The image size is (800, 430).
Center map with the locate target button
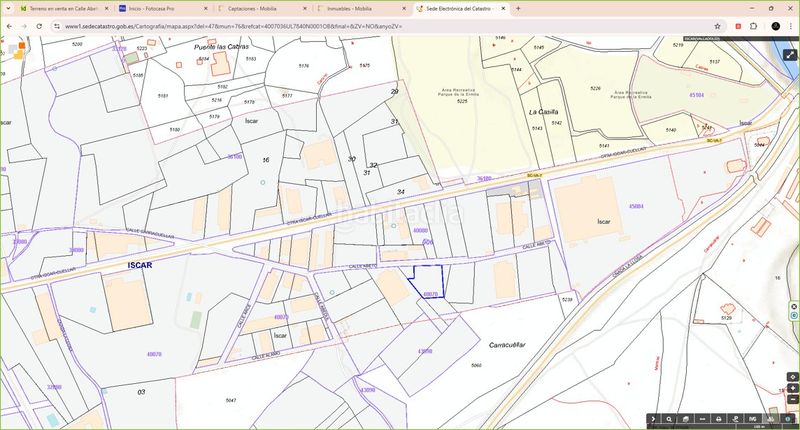(792, 377)
